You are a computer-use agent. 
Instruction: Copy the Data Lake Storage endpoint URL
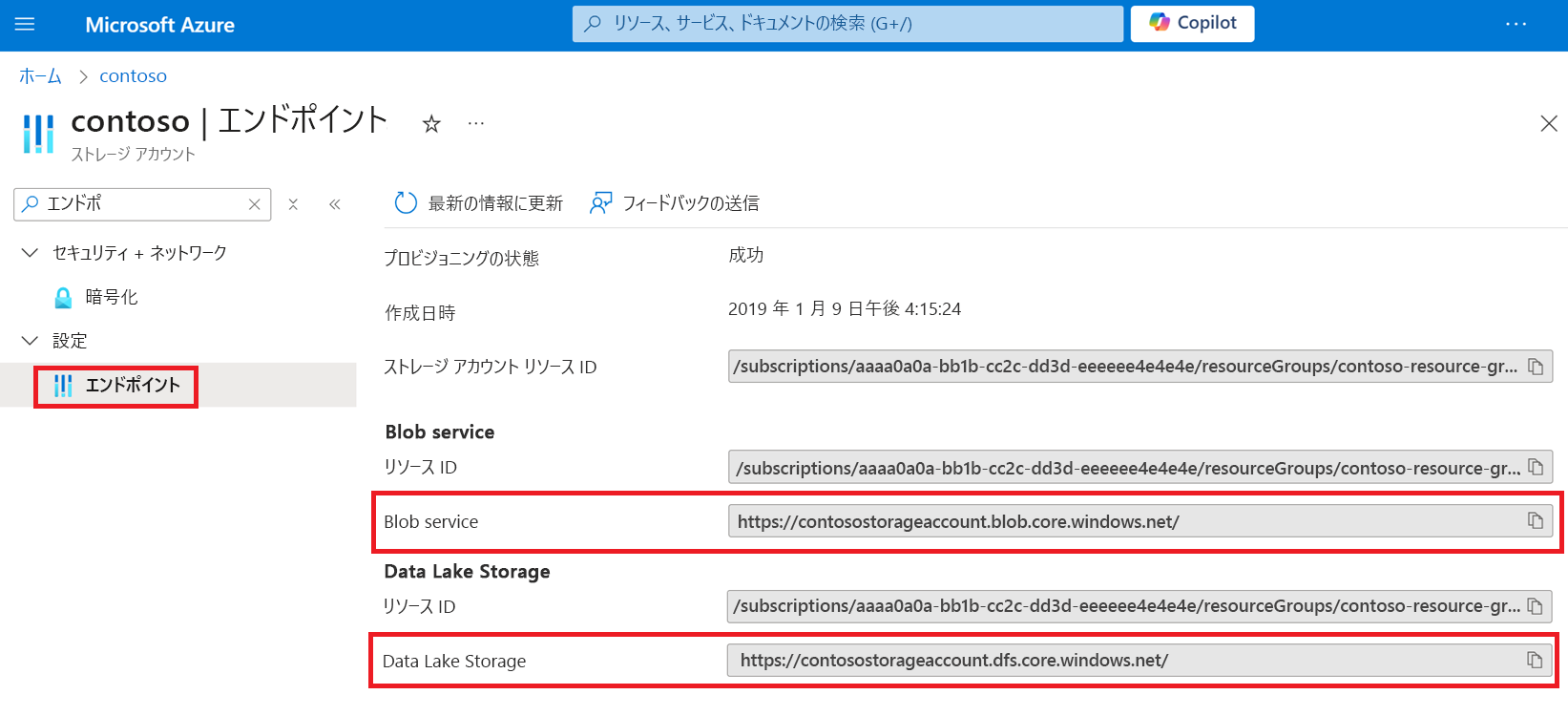pyautogui.click(x=1537, y=660)
